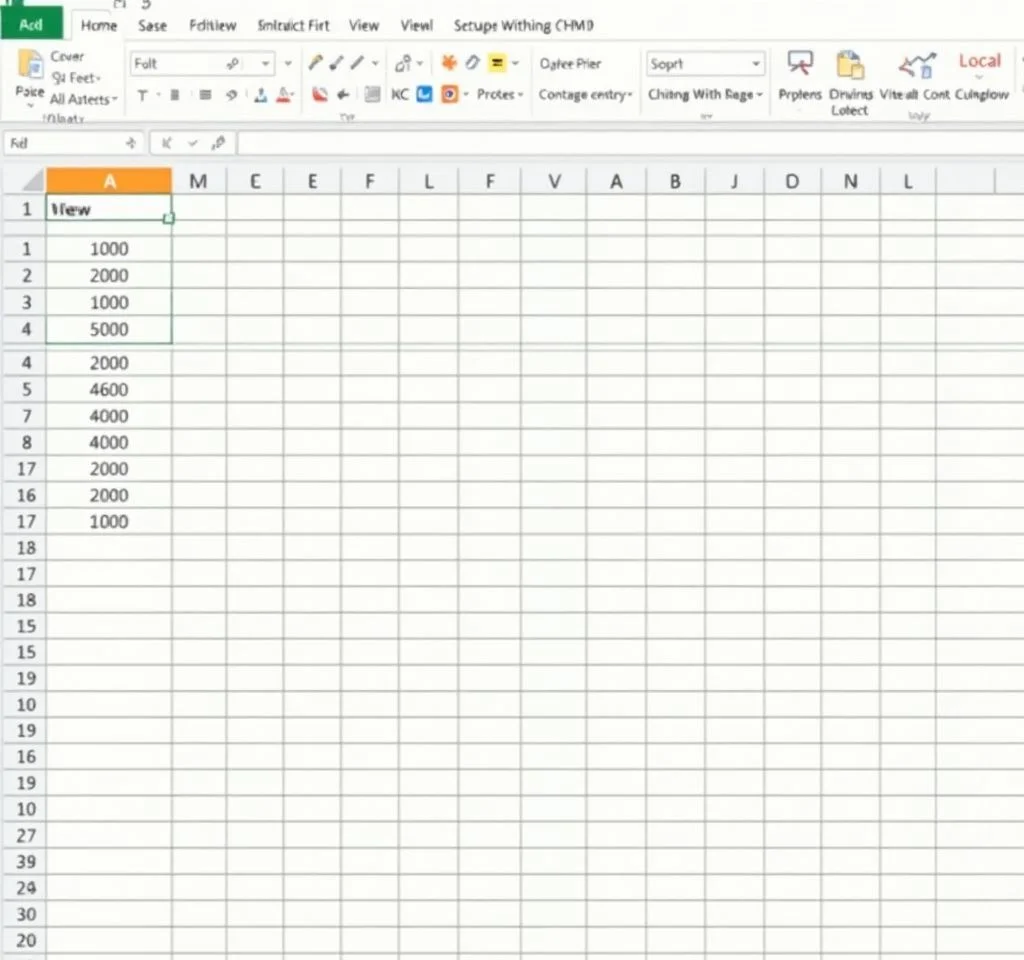The height and width of the screenshot is (960, 1024).
Task: Open the Folt font name dropdown
Action: pyautogui.click(x=265, y=64)
